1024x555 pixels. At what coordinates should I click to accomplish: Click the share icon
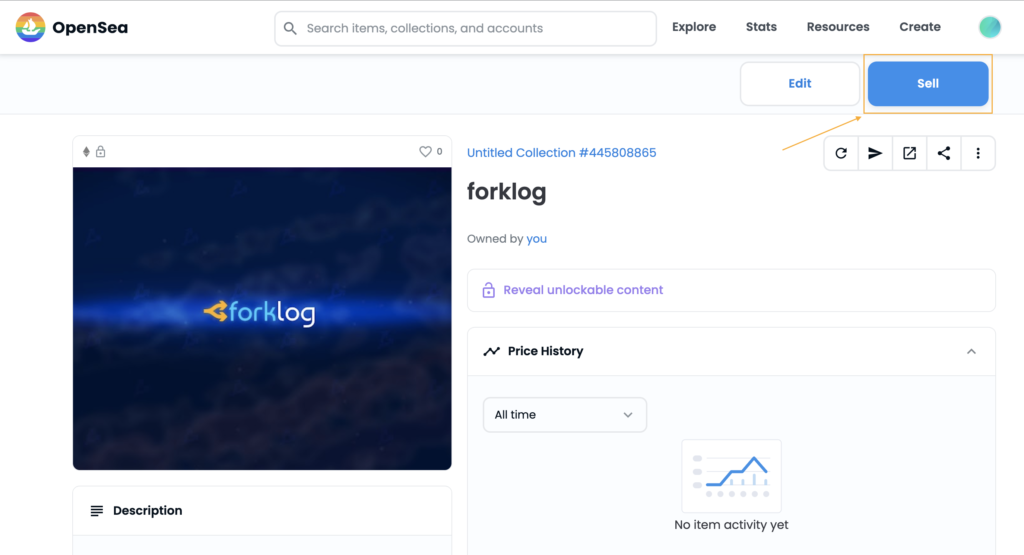pos(944,153)
